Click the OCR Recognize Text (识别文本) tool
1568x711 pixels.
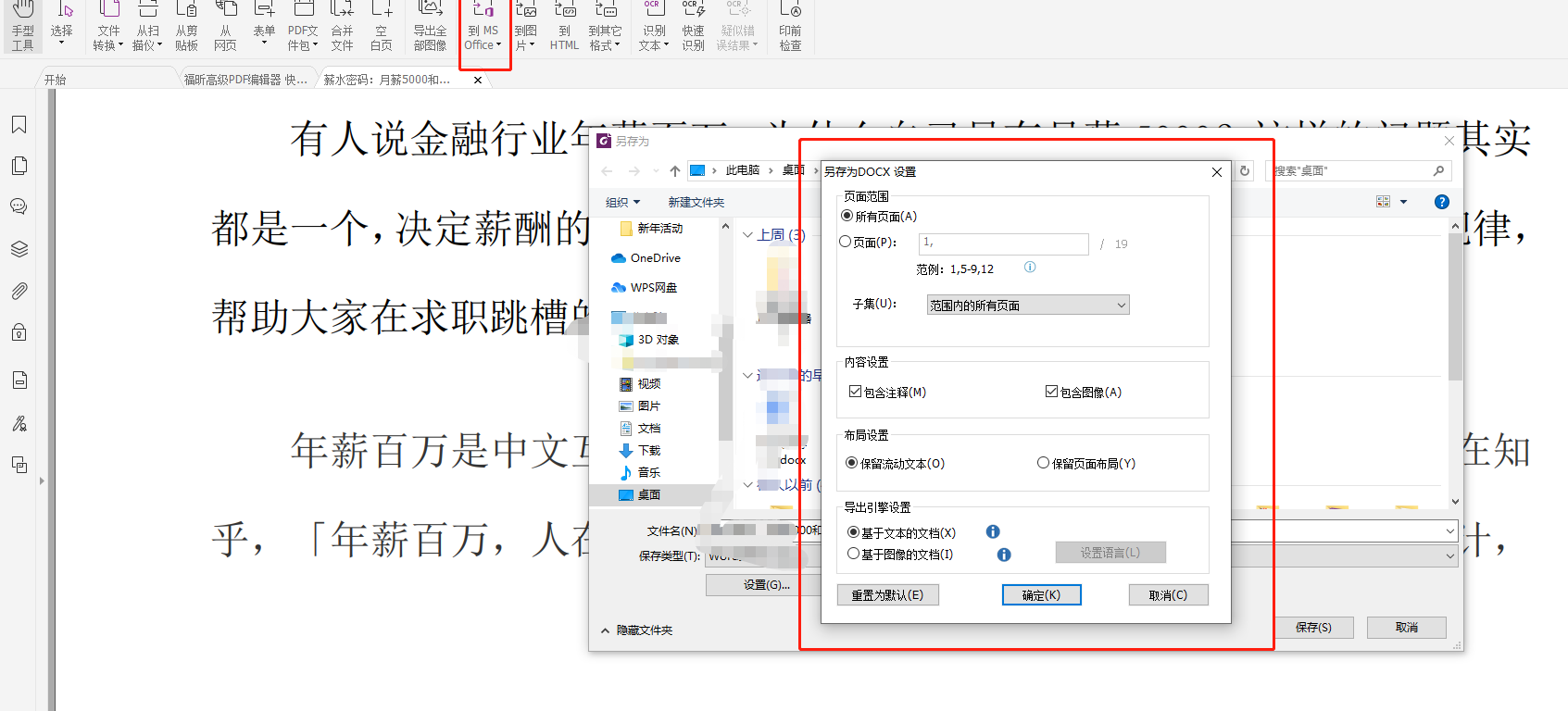click(654, 28)
